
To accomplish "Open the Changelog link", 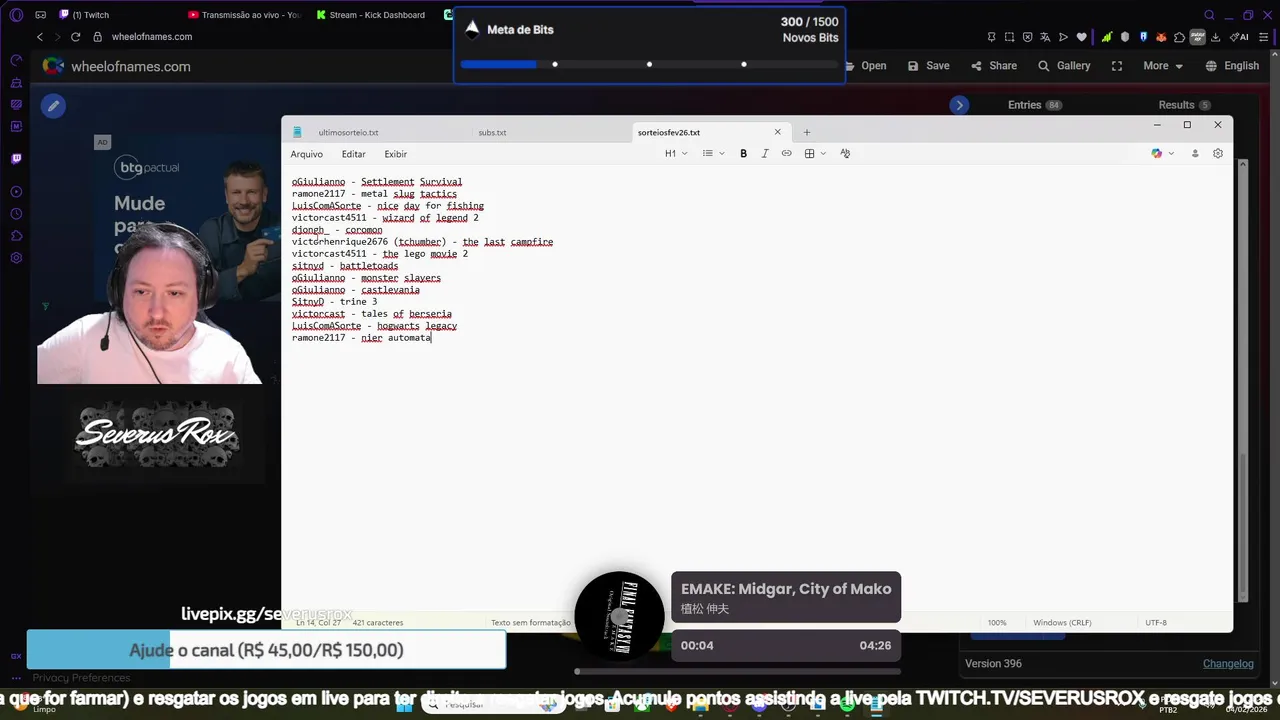I will (1228, 663).
